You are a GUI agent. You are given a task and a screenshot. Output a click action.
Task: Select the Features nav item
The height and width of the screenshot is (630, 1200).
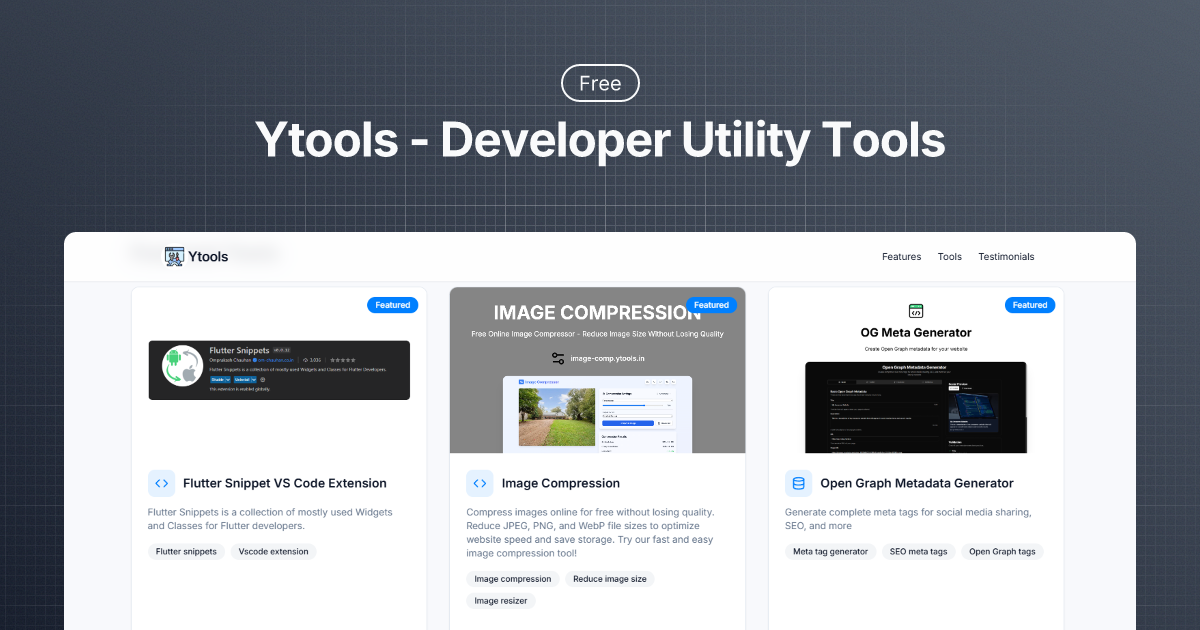coord(901,257)
